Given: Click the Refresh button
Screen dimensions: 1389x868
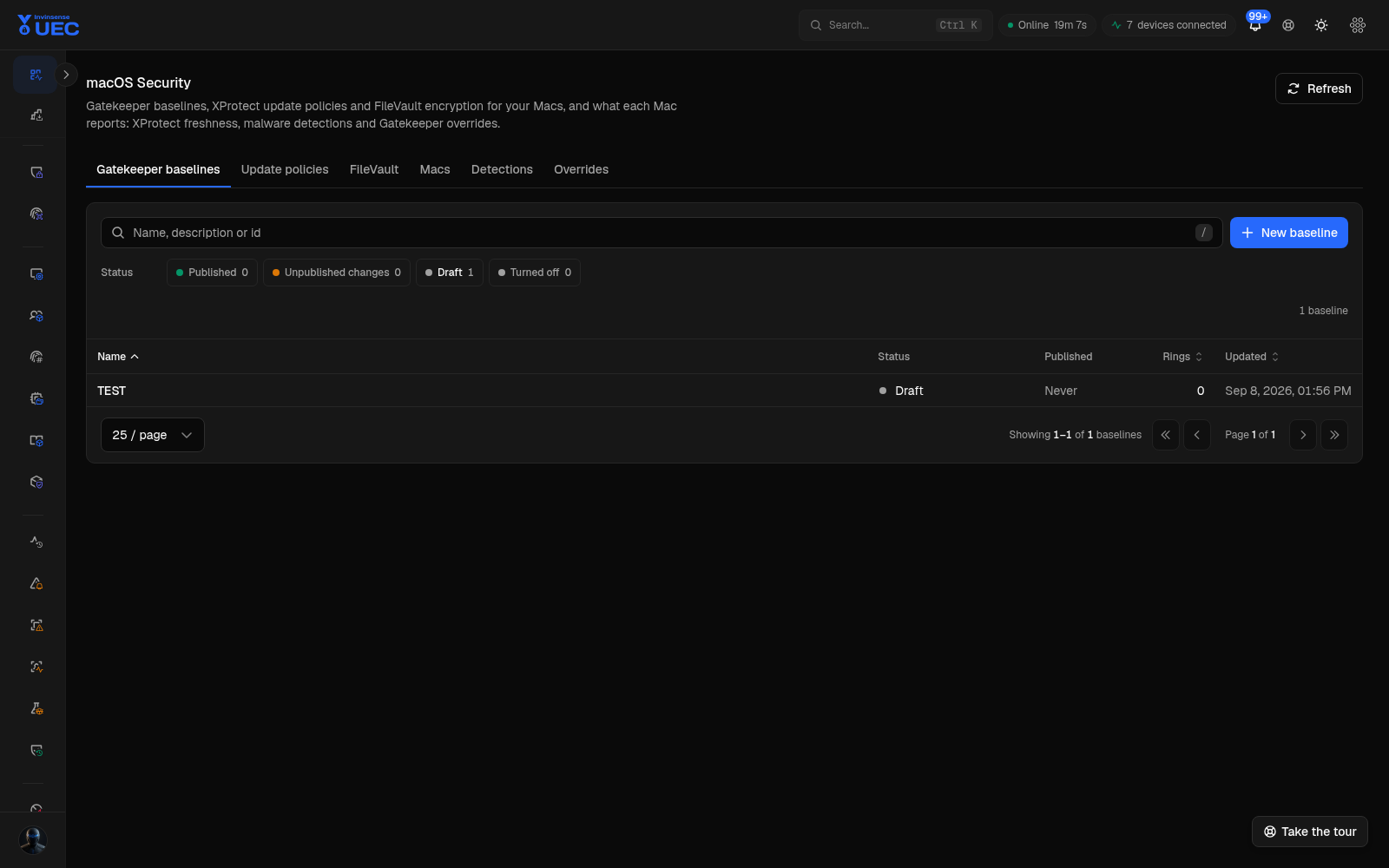Looking at the screenshot, I should pos(1319,89).
